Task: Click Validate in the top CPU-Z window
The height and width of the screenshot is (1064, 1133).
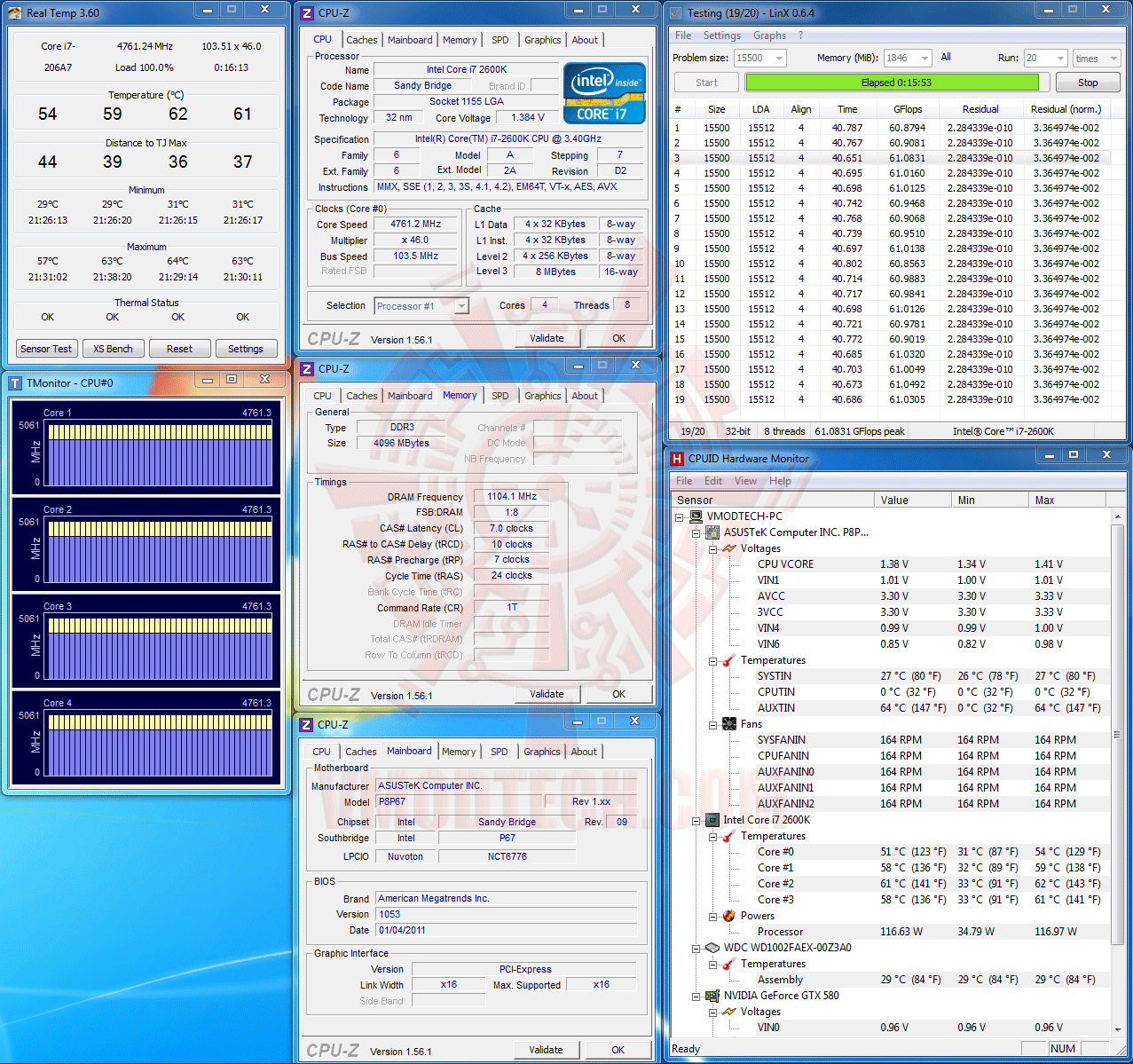Action: click(x=547, y=338)
